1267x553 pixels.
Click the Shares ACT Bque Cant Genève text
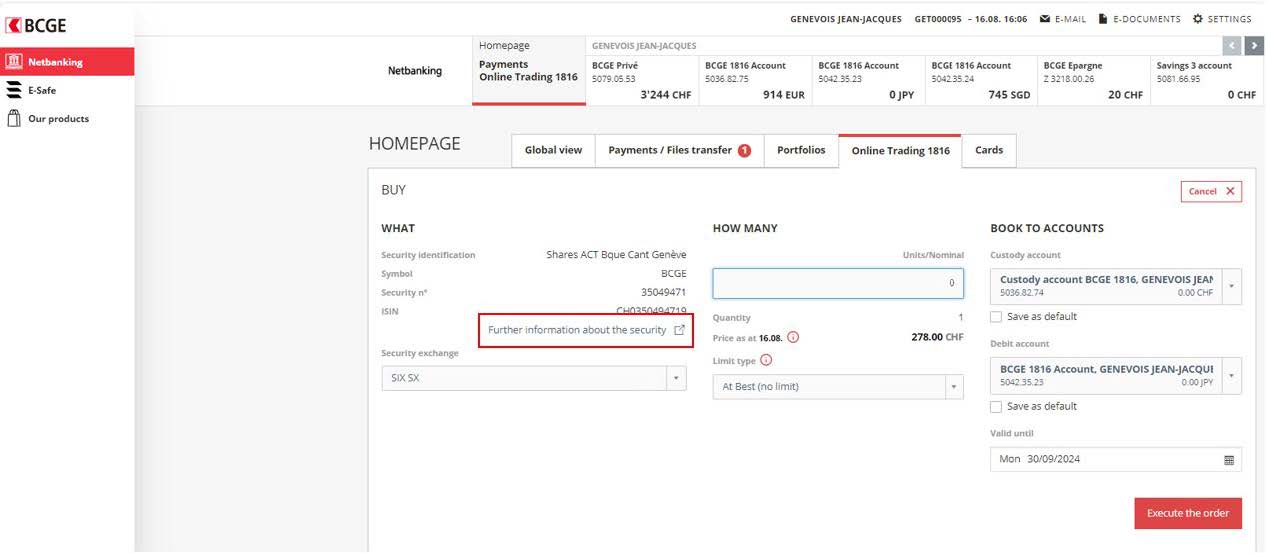click(616, 255)
